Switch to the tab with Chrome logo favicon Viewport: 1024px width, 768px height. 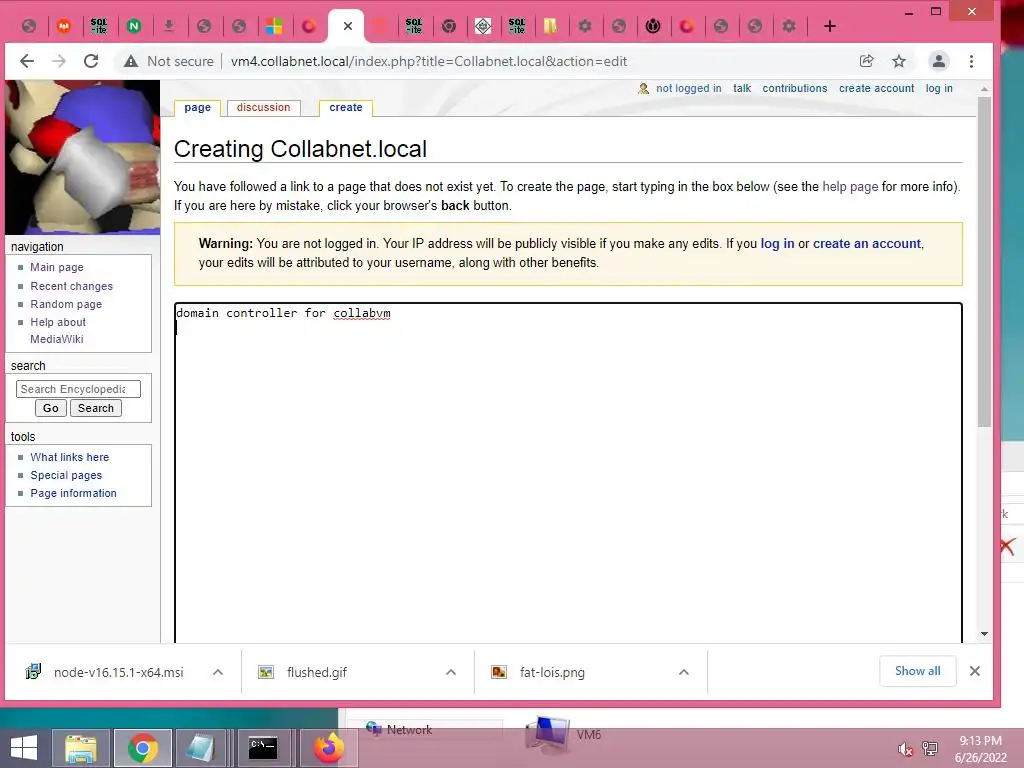[x=449, y=26]
